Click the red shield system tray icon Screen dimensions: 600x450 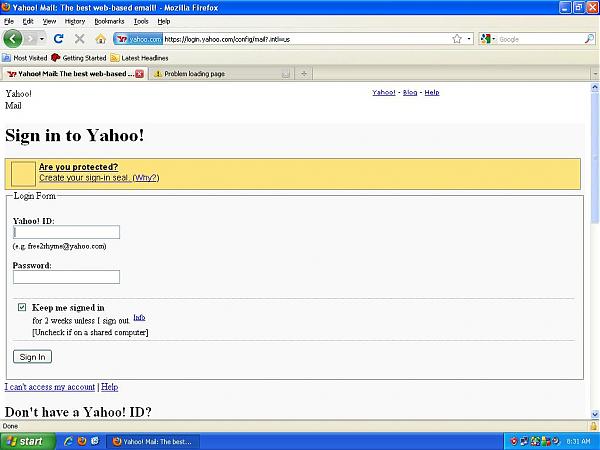click(514, 442)
